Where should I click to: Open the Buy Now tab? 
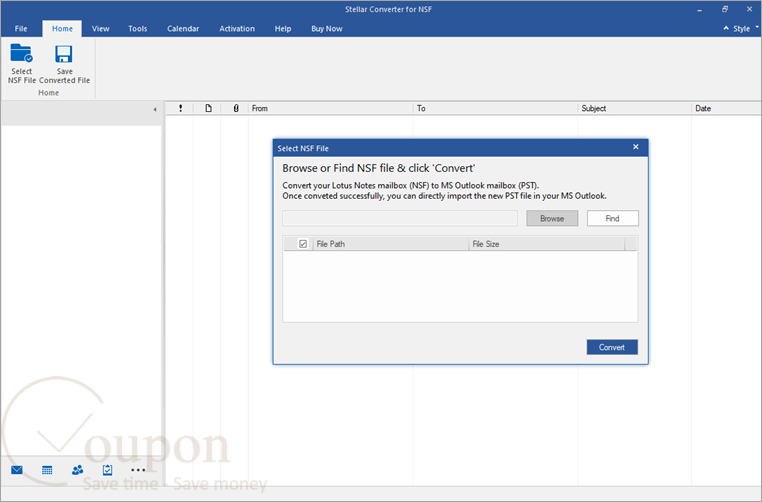327,29
